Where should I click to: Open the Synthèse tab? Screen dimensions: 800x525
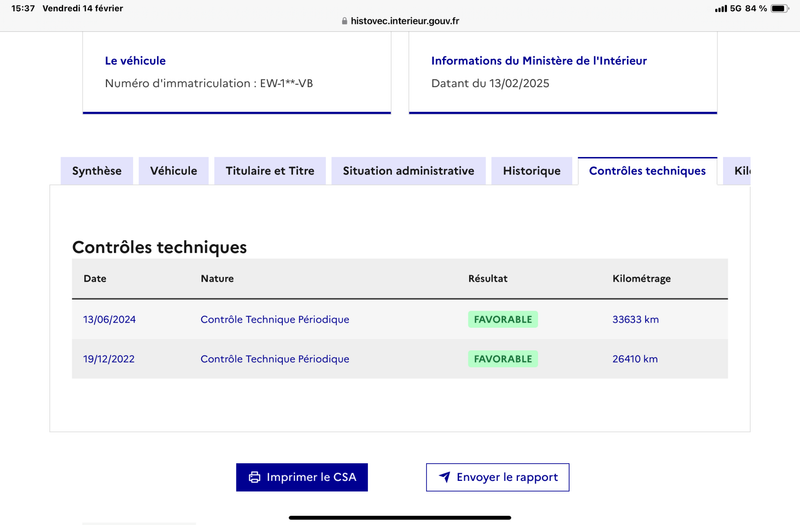(x=96, y=171)
